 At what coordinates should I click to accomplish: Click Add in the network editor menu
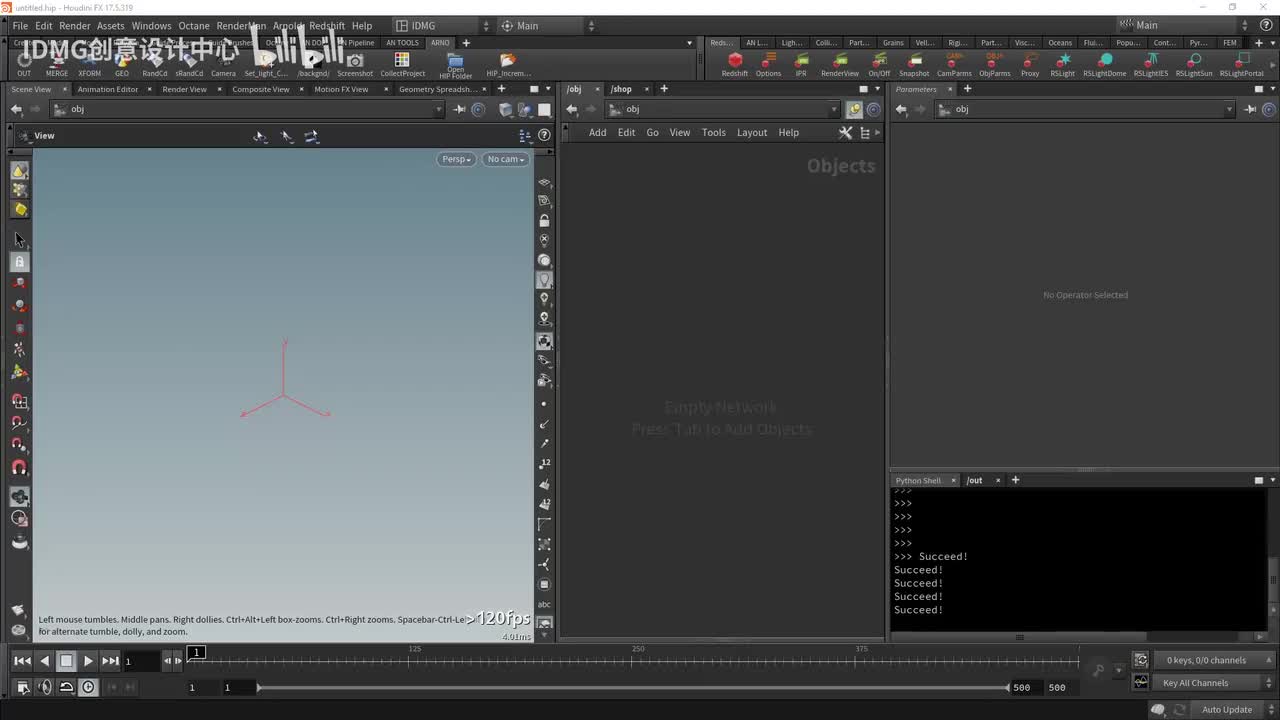pyautogui.click(x=597, y=132)
